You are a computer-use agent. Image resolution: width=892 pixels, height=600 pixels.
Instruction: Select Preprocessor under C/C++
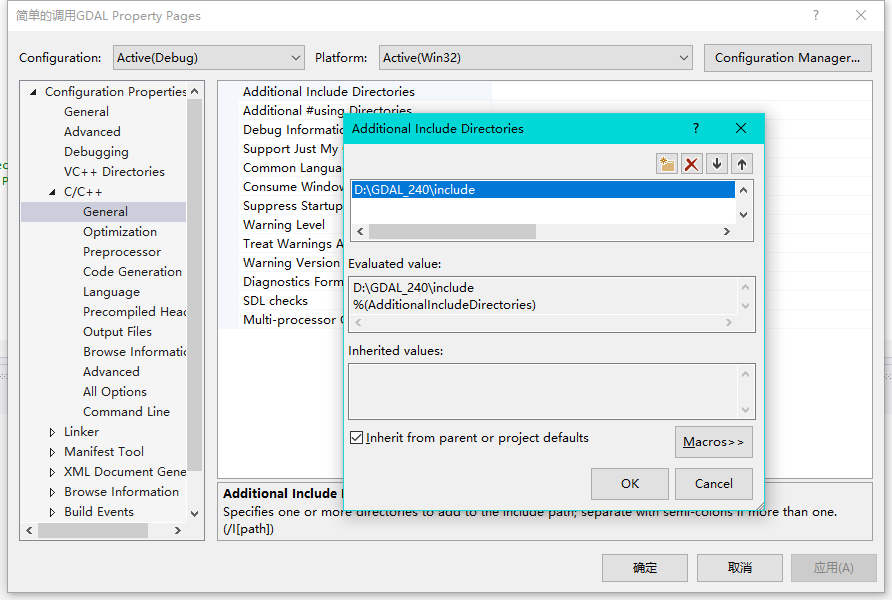pos(122,251)
